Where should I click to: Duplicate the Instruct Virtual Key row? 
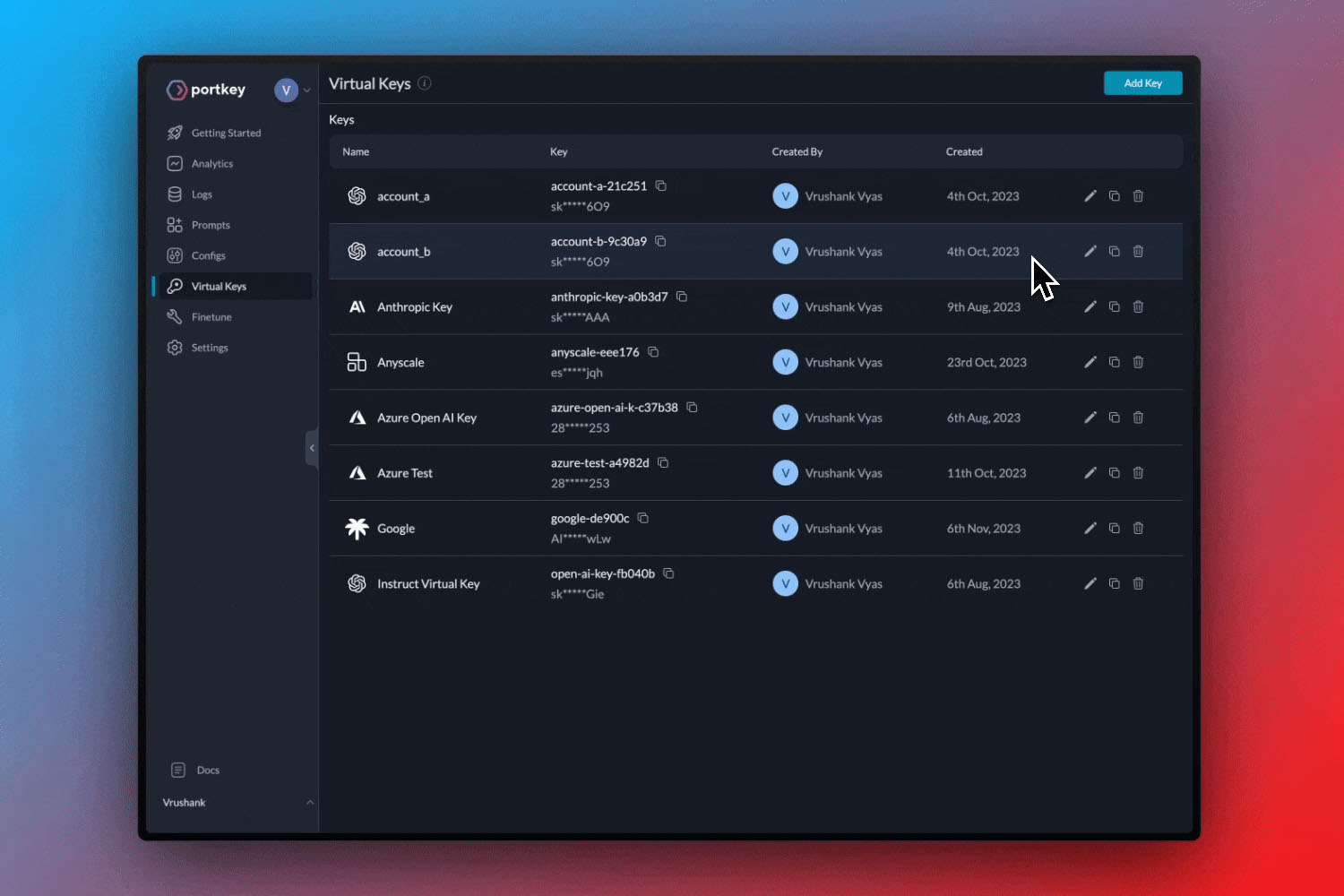click(x=1115, y=583)
